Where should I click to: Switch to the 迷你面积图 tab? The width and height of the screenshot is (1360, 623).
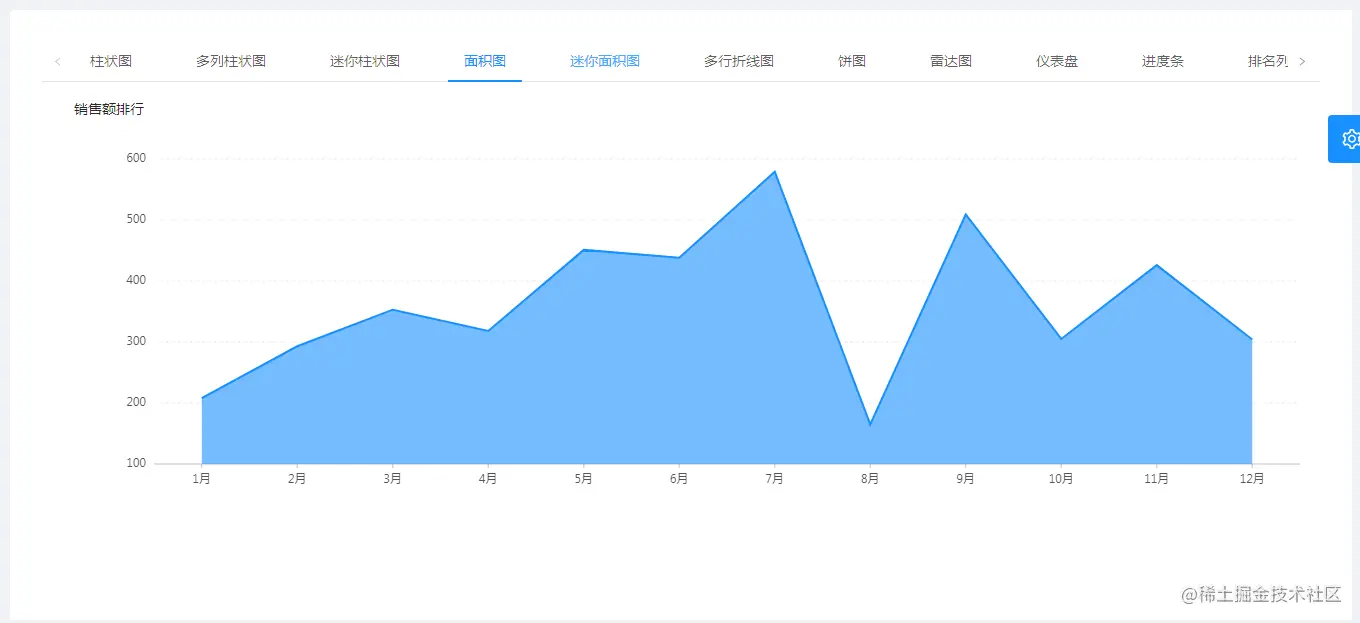click(604, 61)
